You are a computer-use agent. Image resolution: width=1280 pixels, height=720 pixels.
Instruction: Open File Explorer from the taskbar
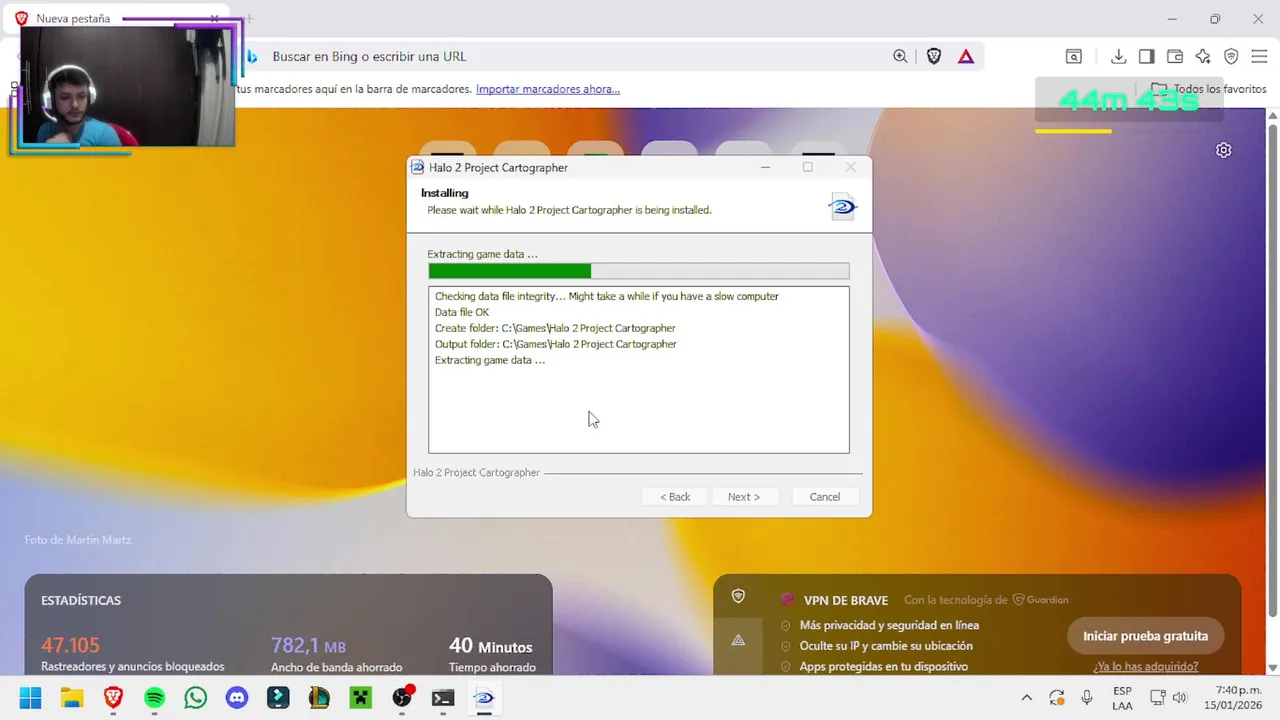pyautogui.click(x=71, y=698)
